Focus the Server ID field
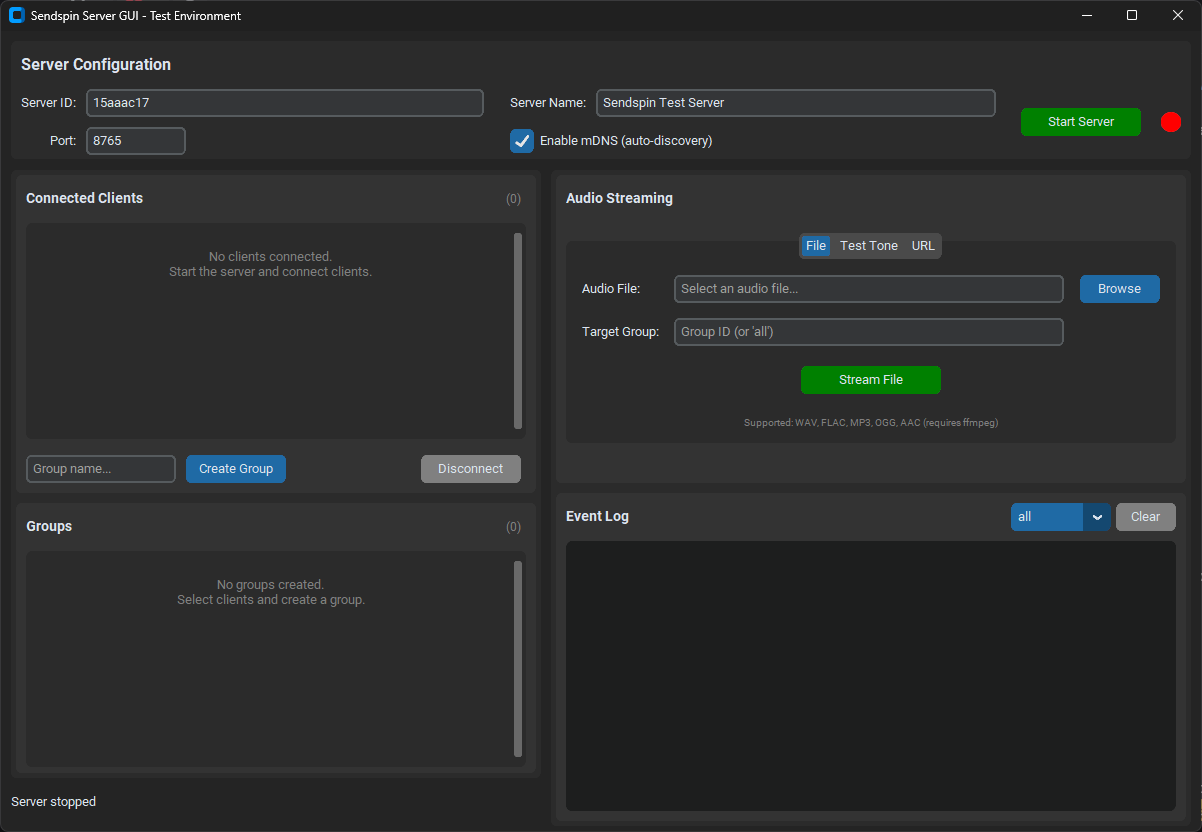The height and width of the screenshot is (832, 1202). 285,103
